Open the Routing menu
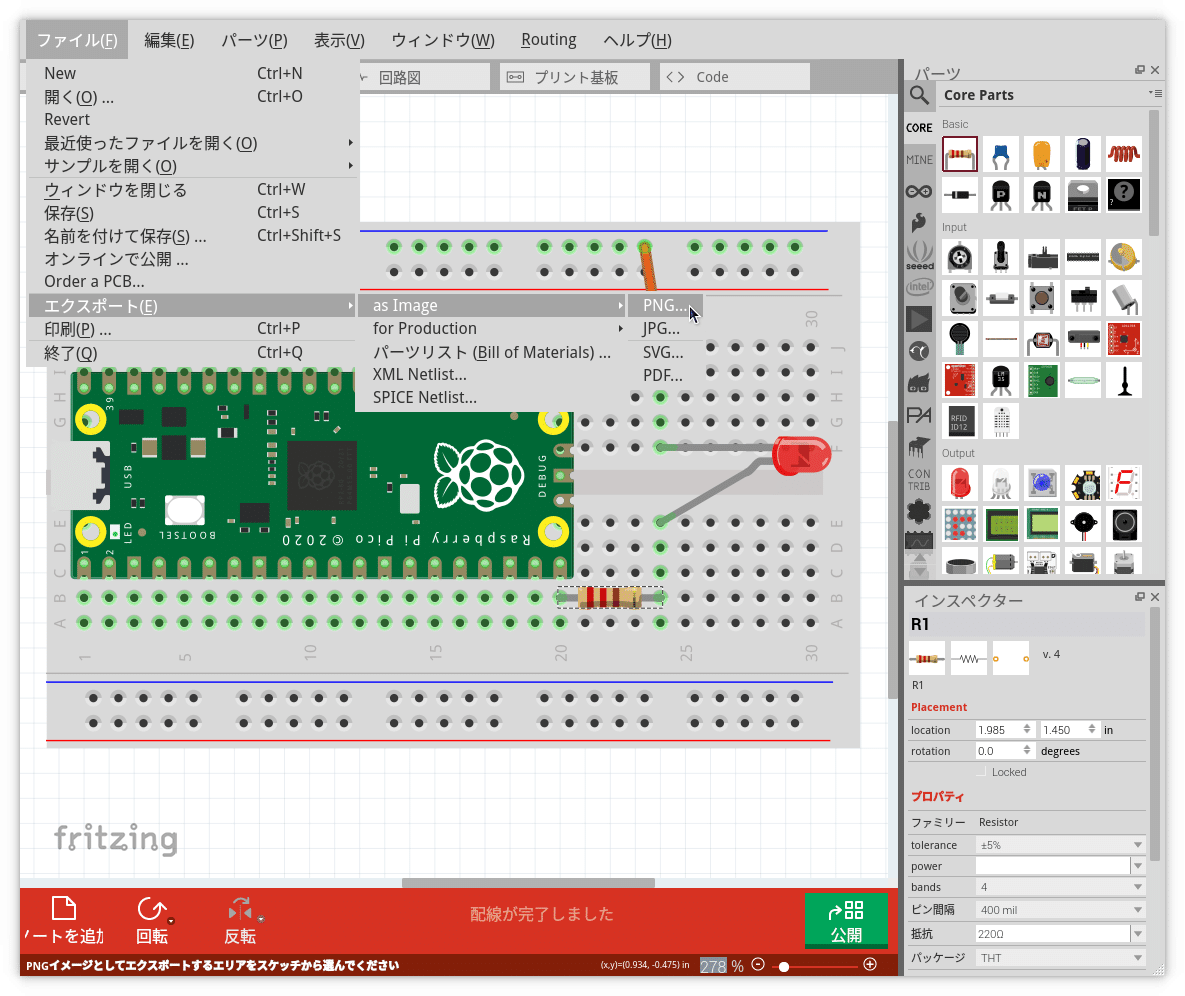 [549, 40]
